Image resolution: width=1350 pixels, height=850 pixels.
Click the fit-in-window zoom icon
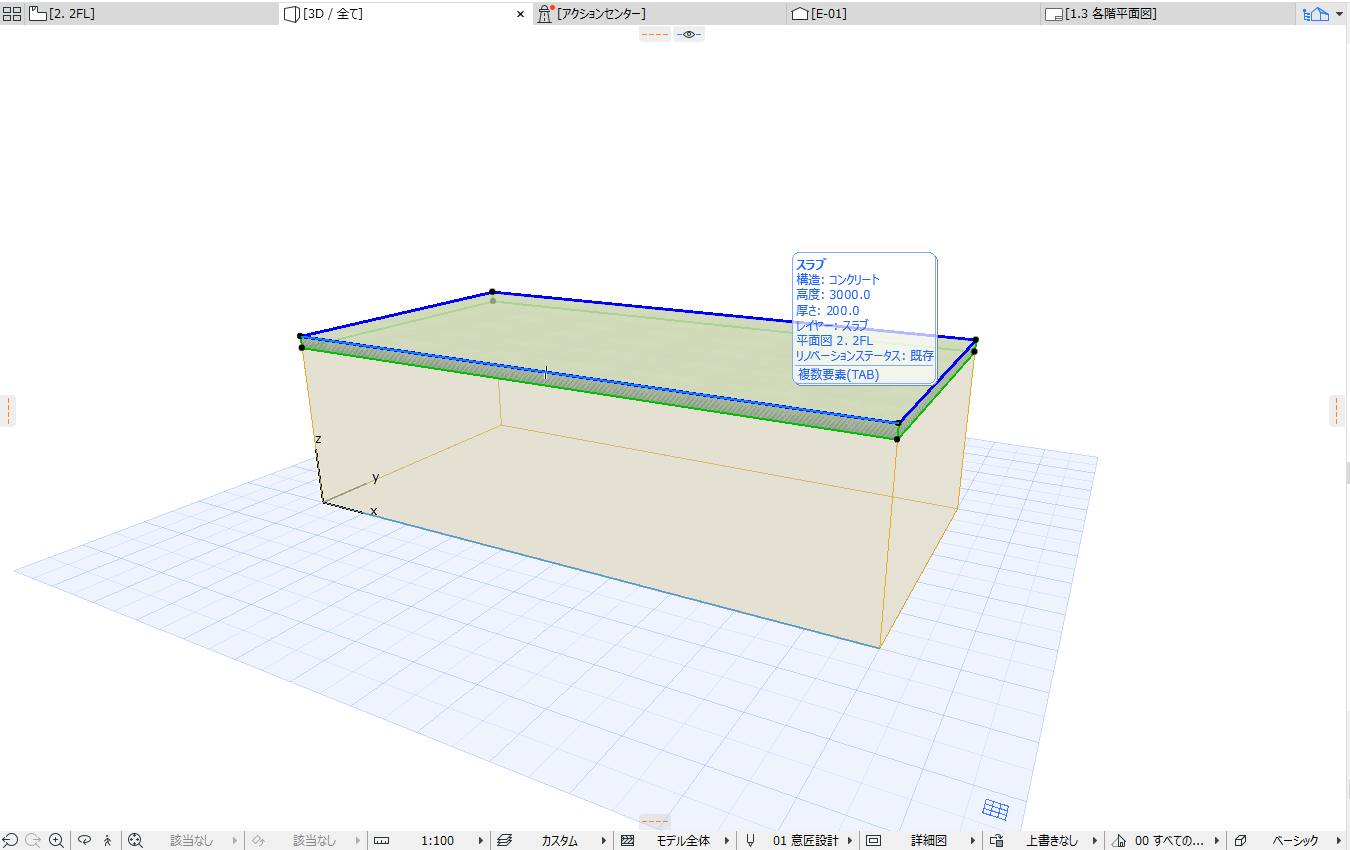[x=136, y=841]
